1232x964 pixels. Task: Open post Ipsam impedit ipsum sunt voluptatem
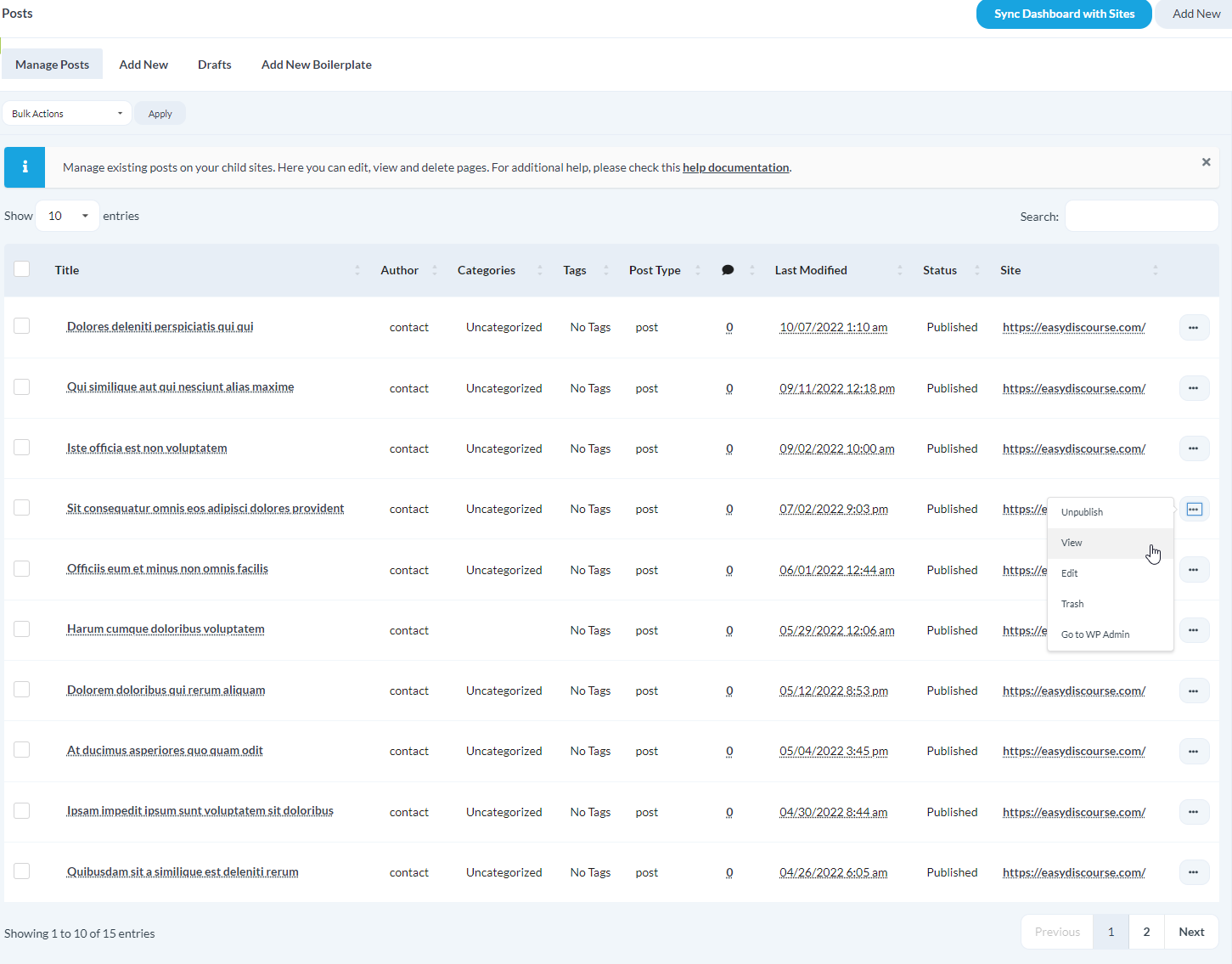(200, 810)
